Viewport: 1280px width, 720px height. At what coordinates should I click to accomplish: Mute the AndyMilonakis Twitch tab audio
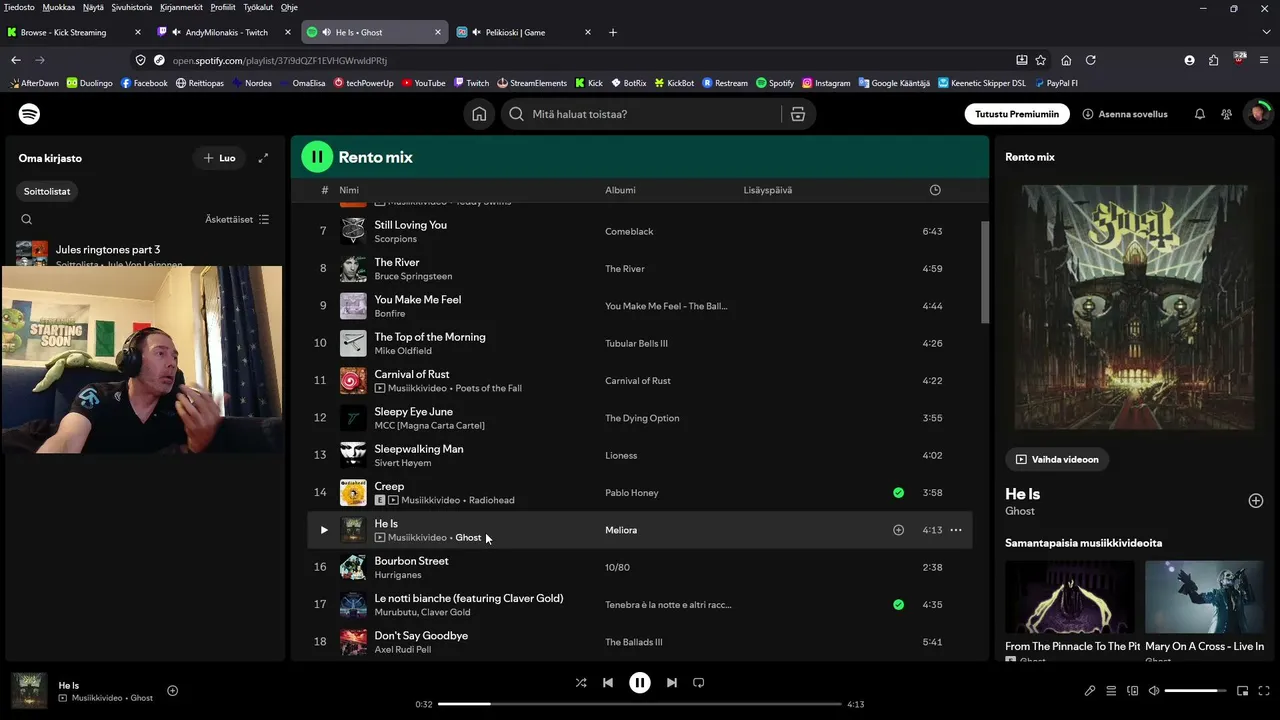click(x=177, y=32)
